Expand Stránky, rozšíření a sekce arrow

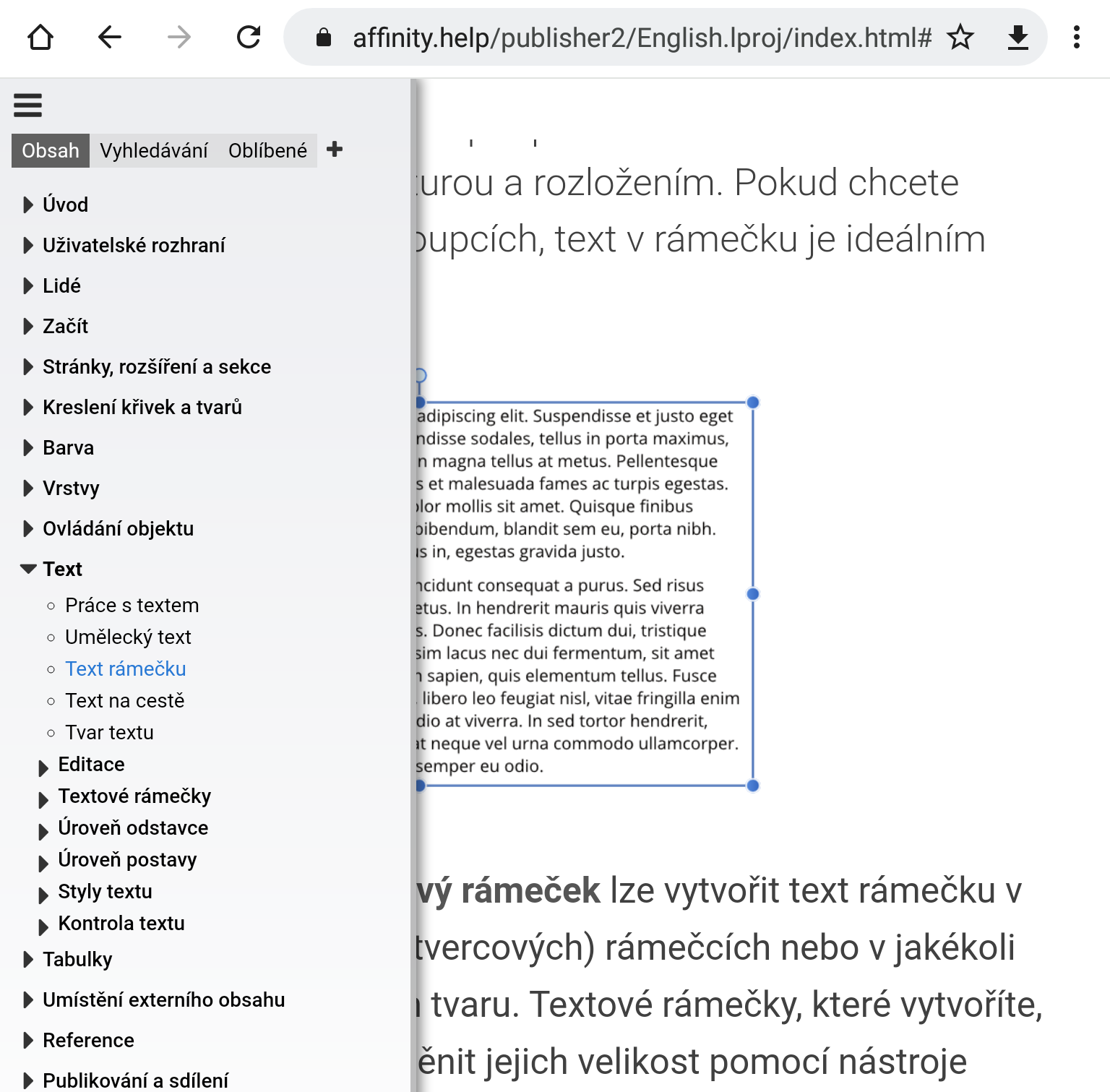click(28, 366)
